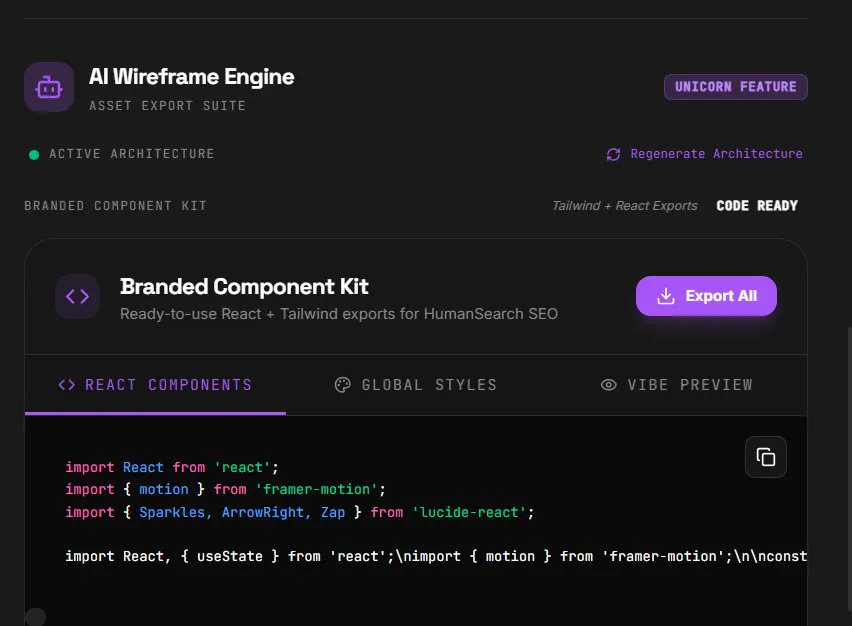Click the code line containing useState import
Screen dimensions: 852x626
pyautogui.click(x=436, y=556)
